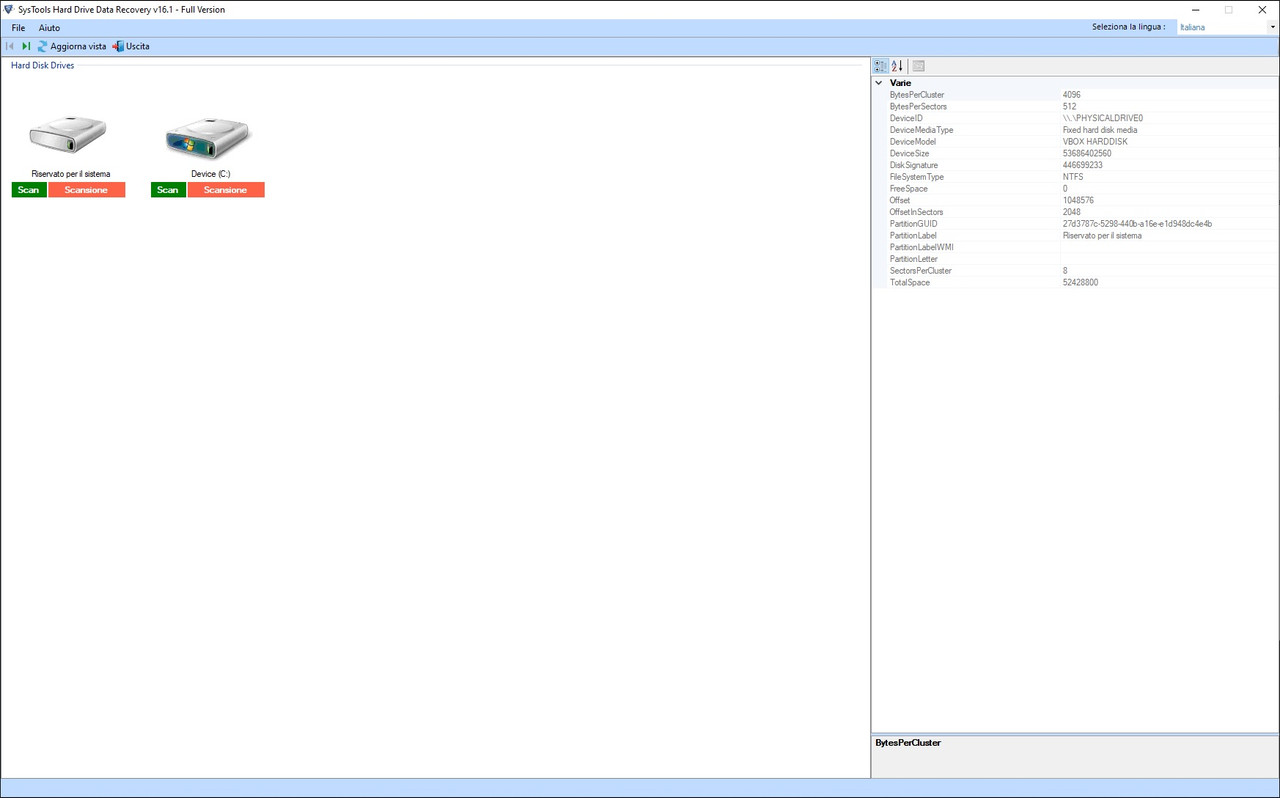The height and width of the screenshot is (798, 1280).
Task: Collapse the Varie property category
Action: click(879, 83)
